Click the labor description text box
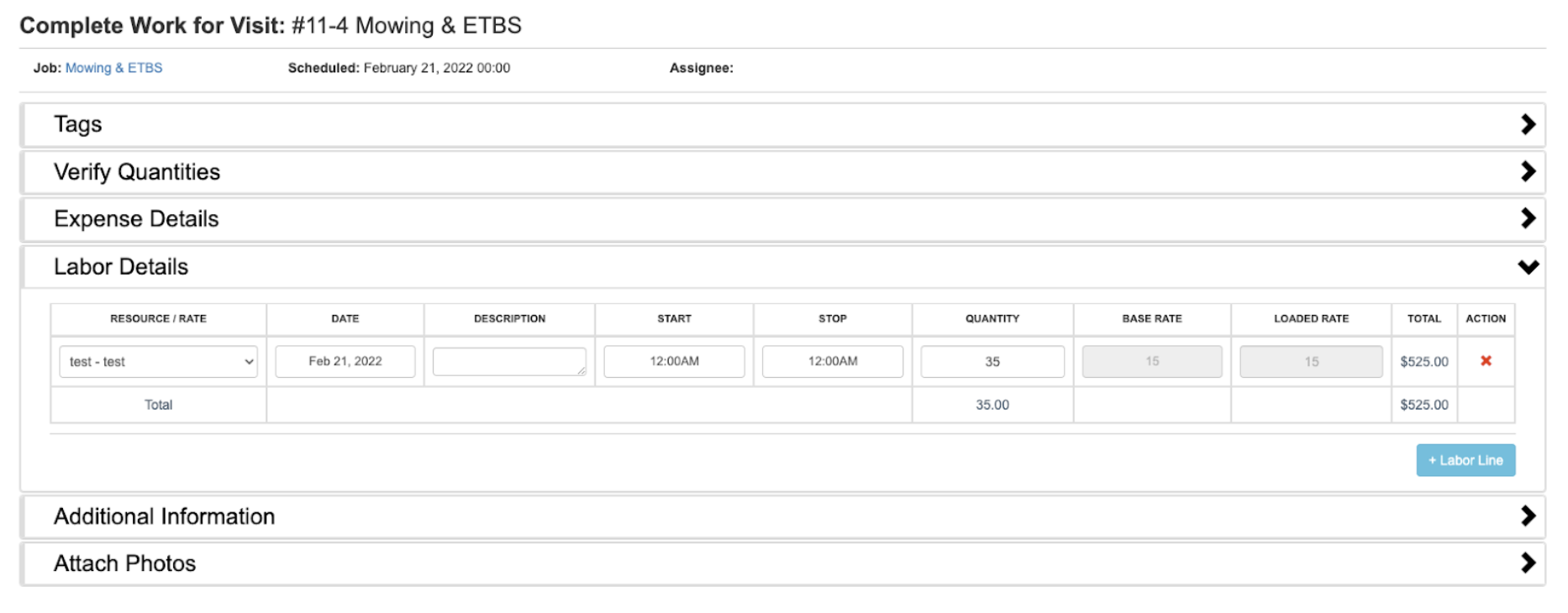Image resolution: width=1568 pixels, height=613 pixels. pos(508,362)
